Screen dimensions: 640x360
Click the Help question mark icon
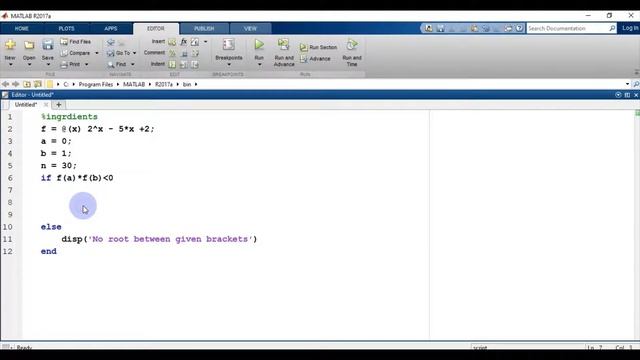pyautogui.click(x=519, y=28)
